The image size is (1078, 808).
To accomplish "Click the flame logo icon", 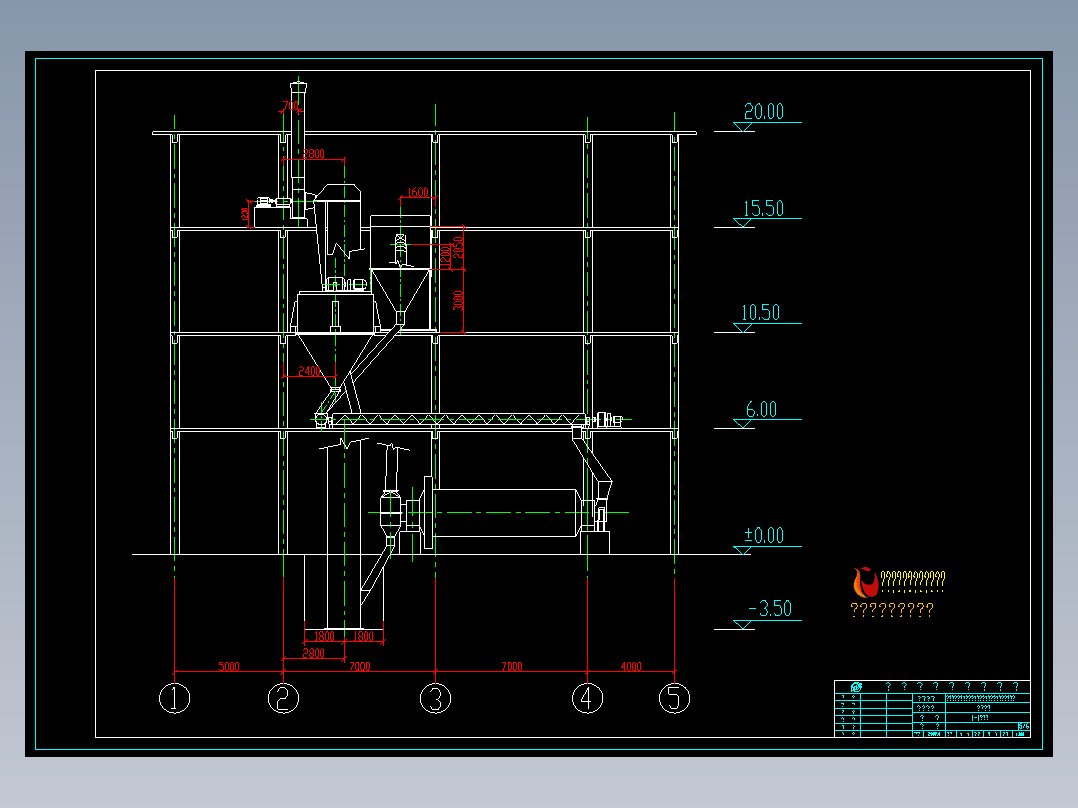I will pyautogui.click(x=865, y=582).
